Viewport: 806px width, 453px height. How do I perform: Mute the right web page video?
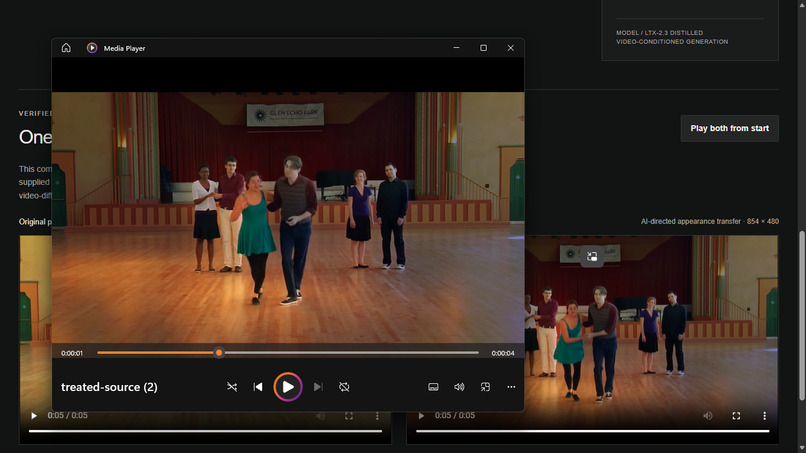(708, 415)
